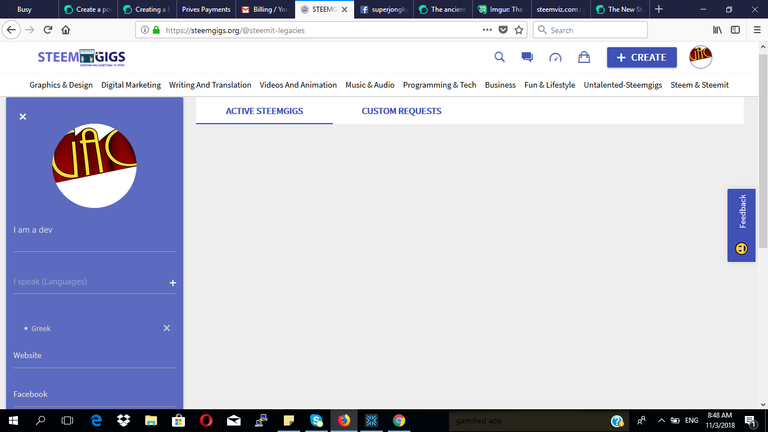Viewport: 768px width, 432px height.
Task: Switch to the superjongly Facebook tab
Action: coord(384,9)
